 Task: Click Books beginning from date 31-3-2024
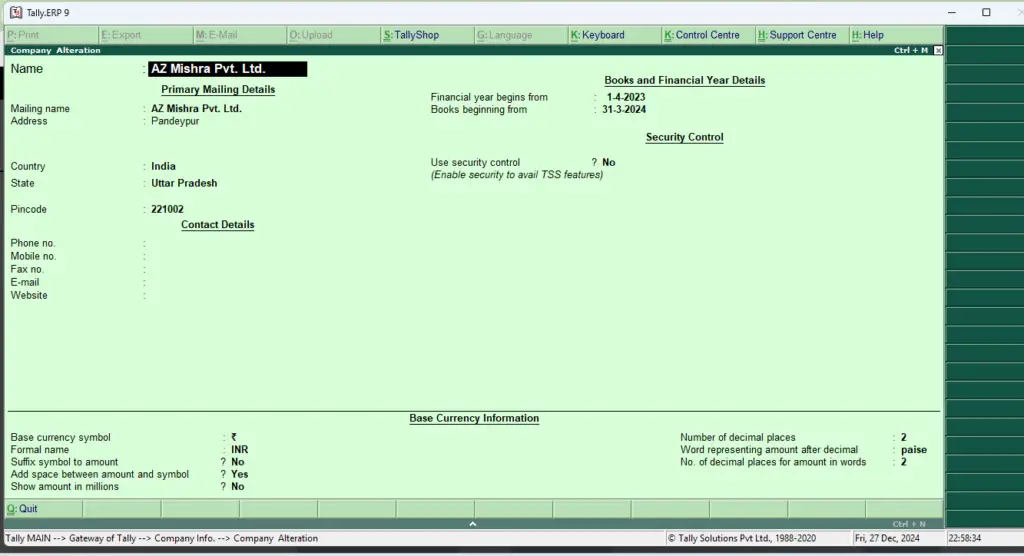click(624, 110)
